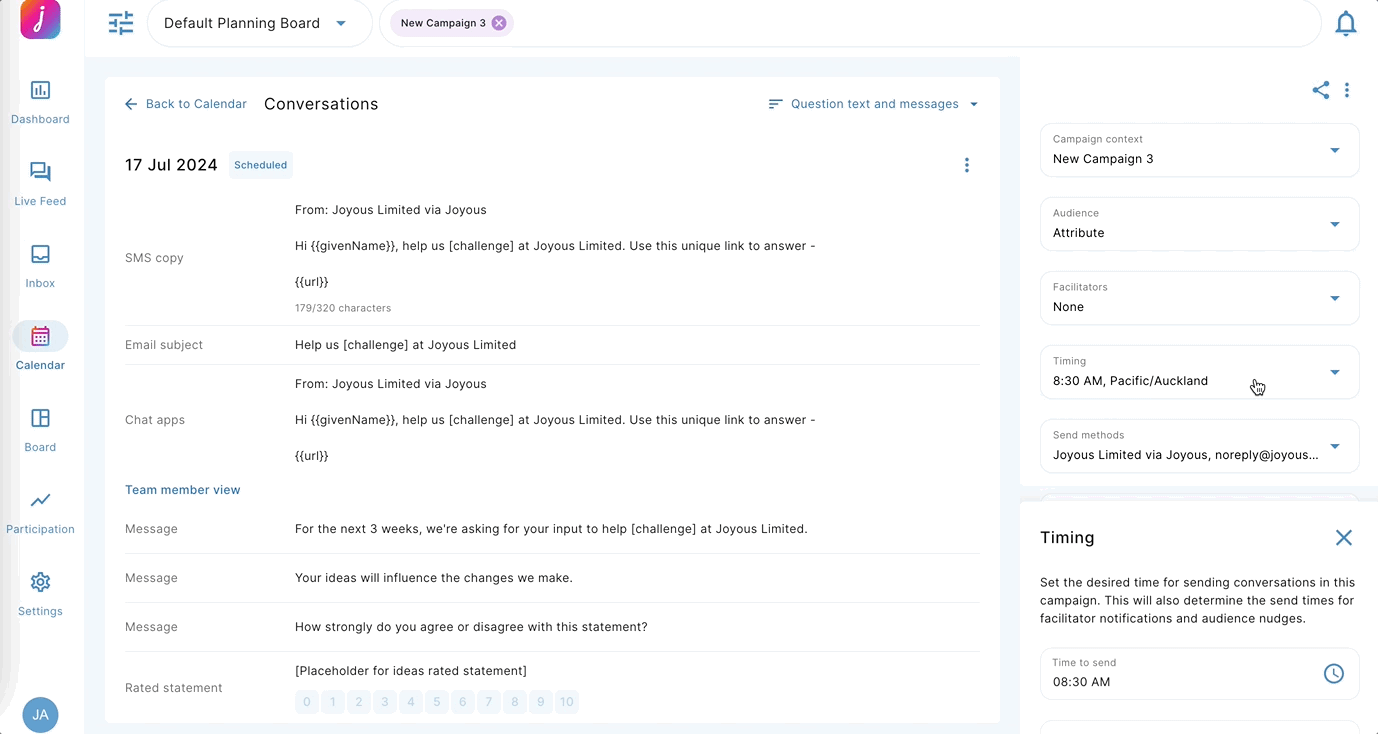Open the JA user avatar
Screen dimensions: 1378x734
pyautogui.click(x=40, y=715)
